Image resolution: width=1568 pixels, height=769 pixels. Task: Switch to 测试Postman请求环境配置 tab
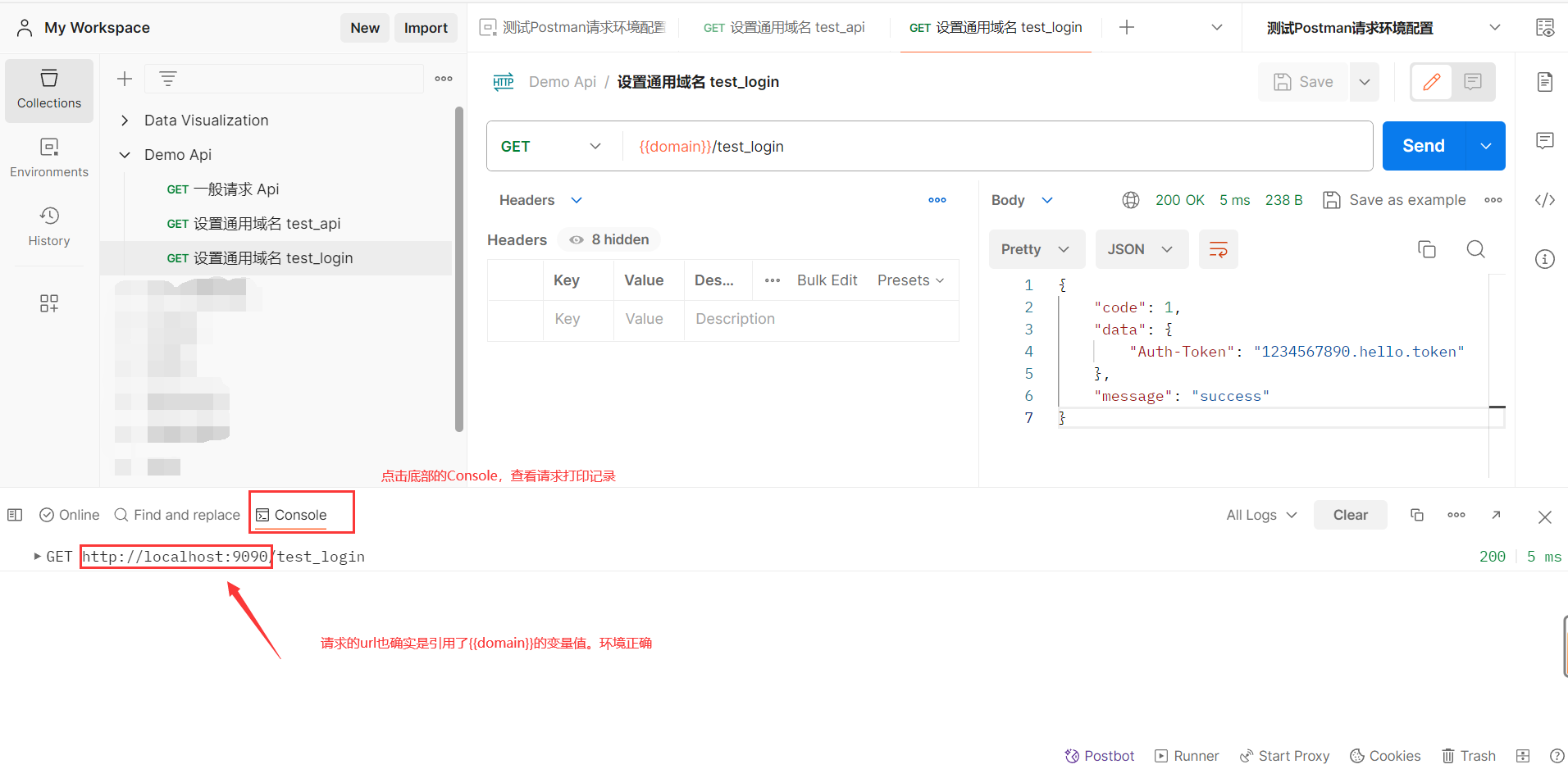tap(572, 28)
